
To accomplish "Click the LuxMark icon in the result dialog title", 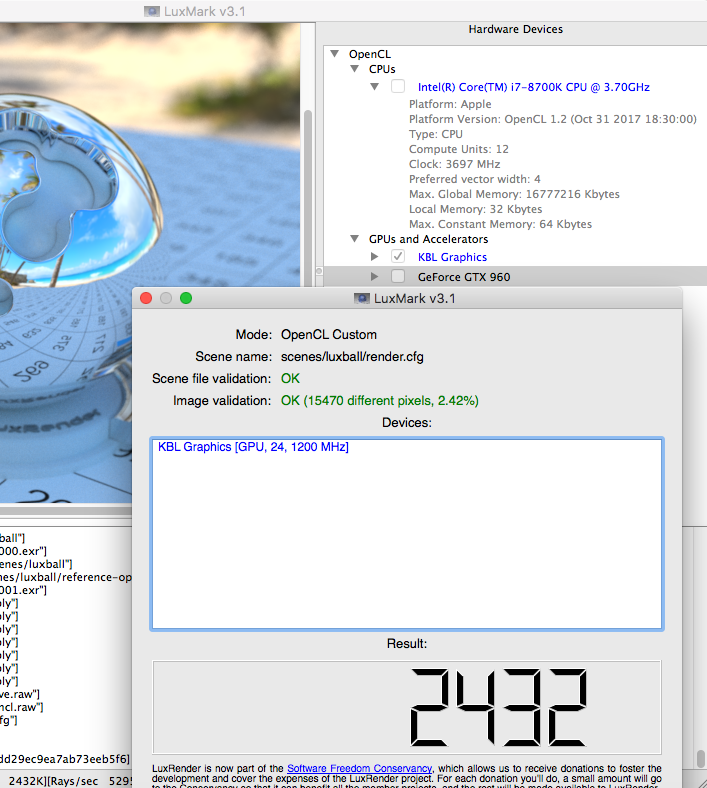I will coord(362,298).
